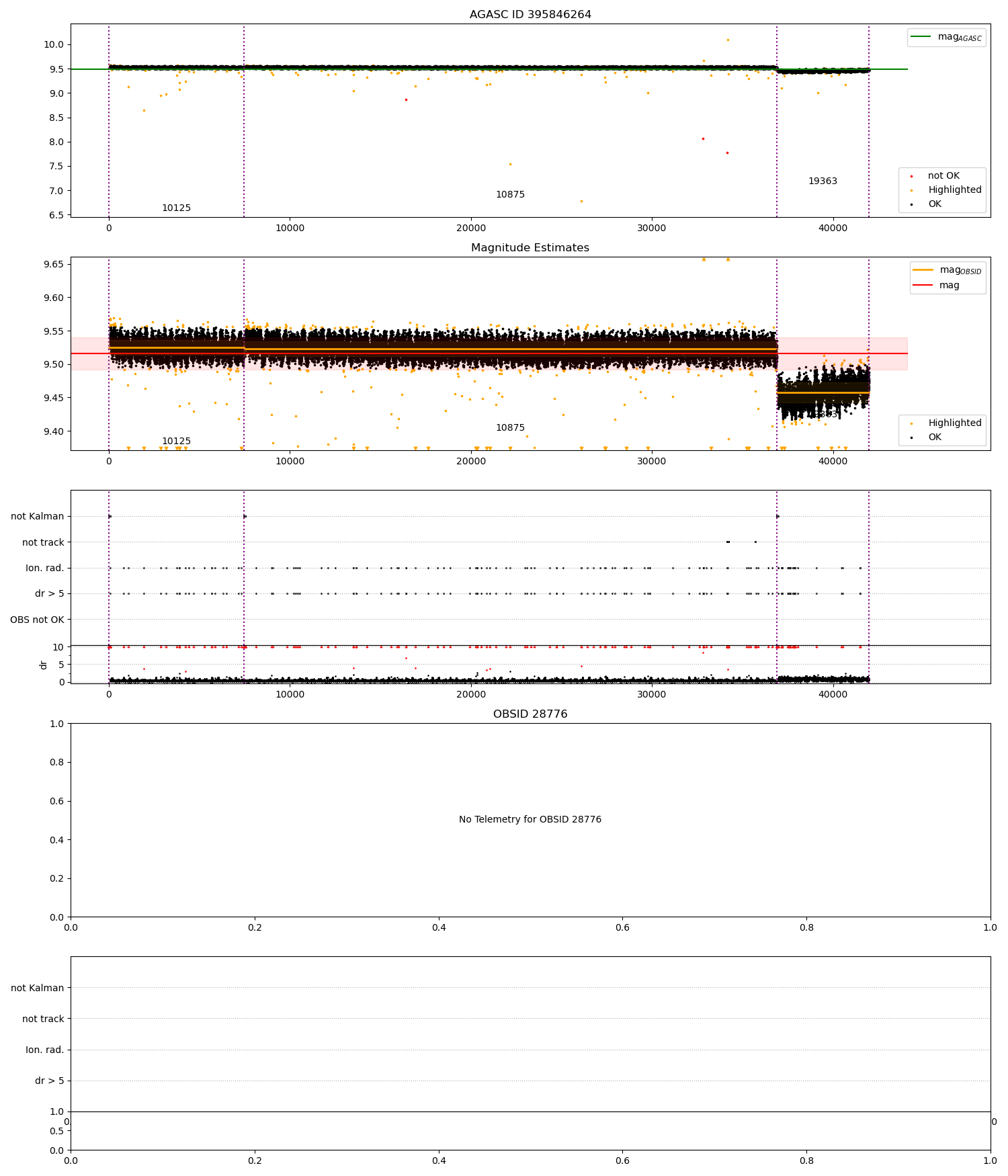Click the 'OBSID 28776' plot title

click(530, 714)
